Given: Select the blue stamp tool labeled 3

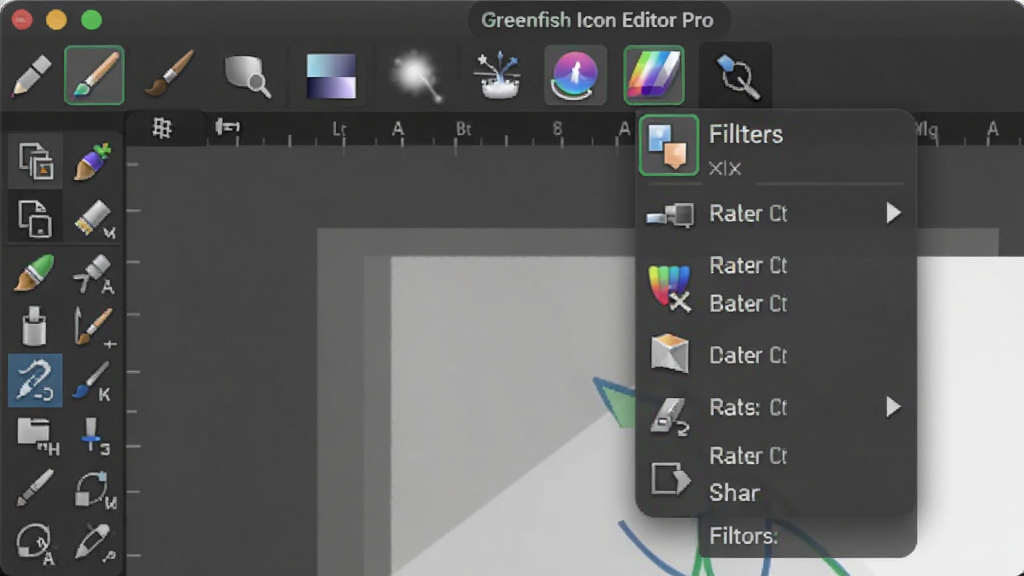Looking at the screenshot, I should click(94, 436).
